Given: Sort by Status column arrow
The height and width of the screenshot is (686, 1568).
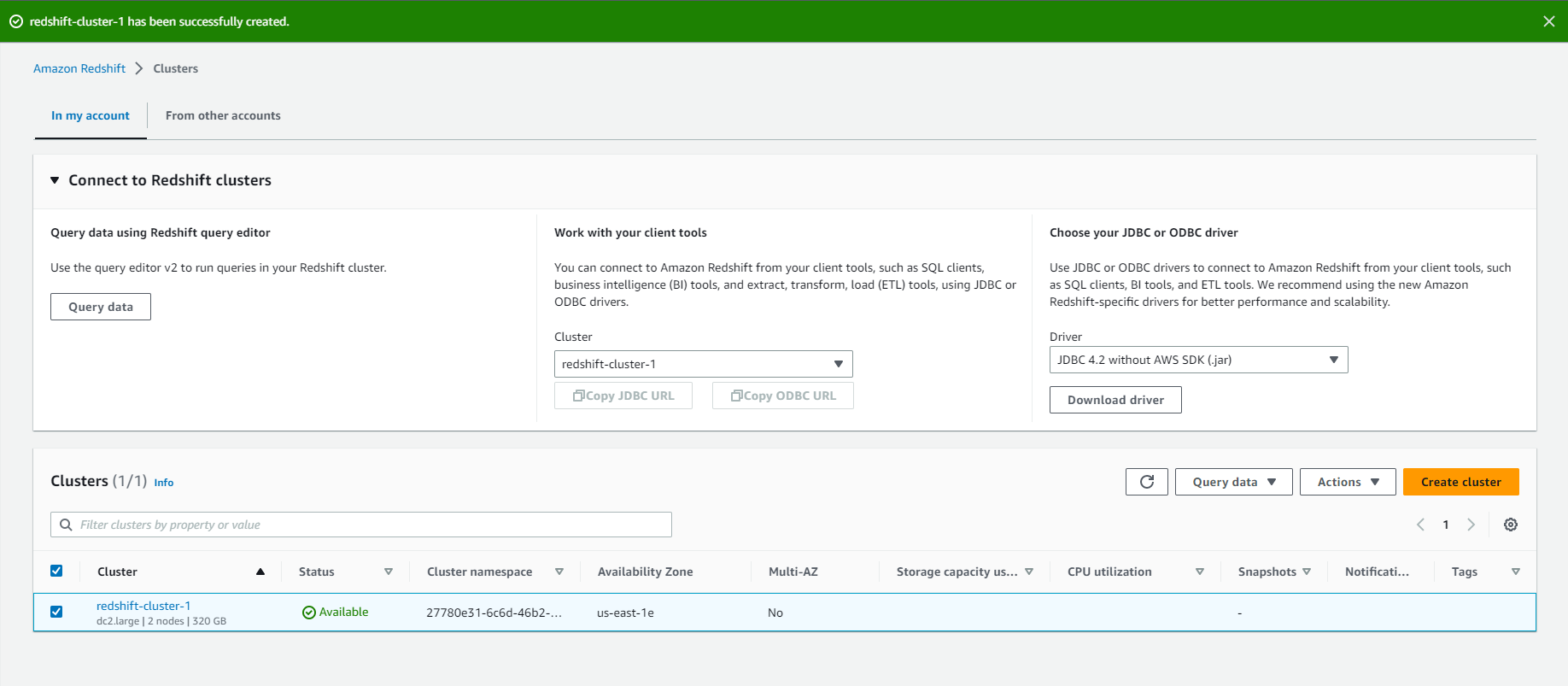Looking at the screenshot, I should tap(389, 572).
